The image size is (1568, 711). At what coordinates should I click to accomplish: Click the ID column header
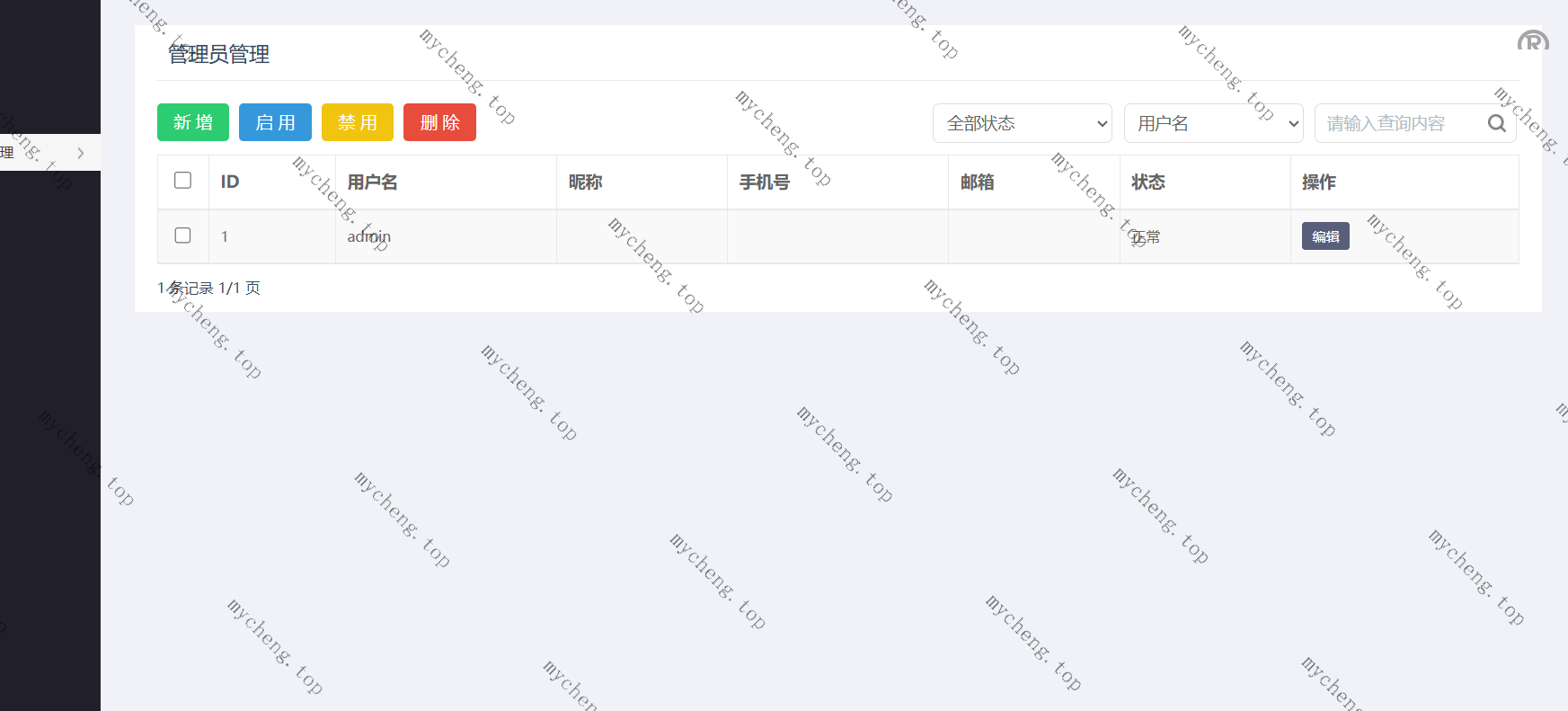(230, 182)
